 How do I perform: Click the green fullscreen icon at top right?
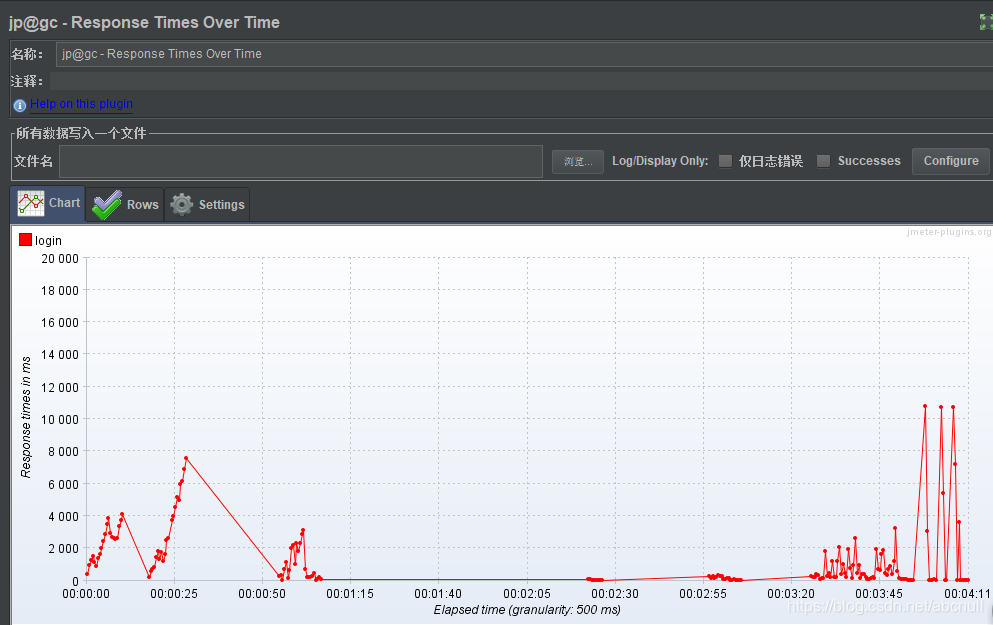coord(986,22)
